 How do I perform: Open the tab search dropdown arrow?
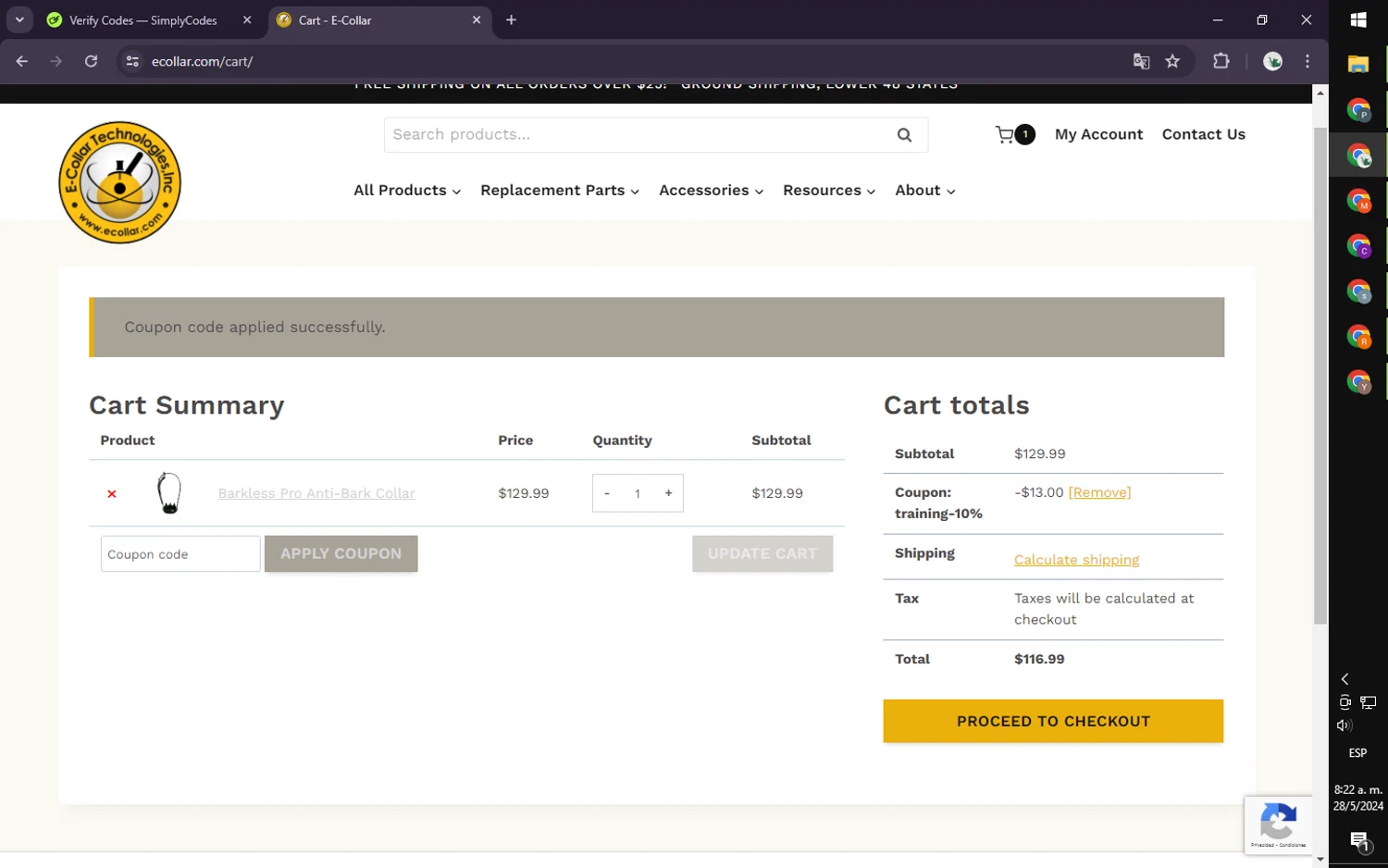tap(19, 19)
